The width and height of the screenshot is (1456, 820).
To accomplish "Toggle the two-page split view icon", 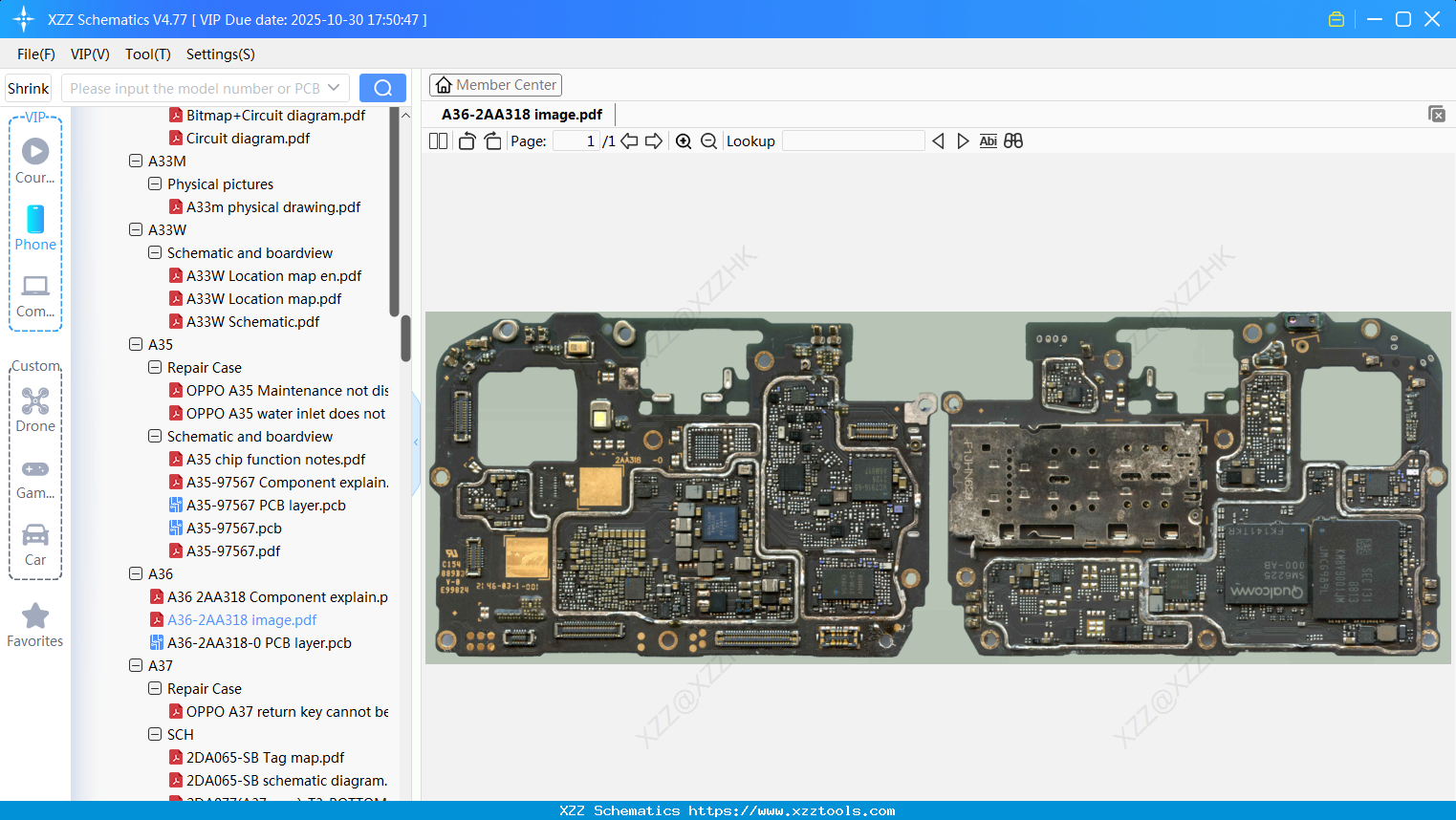I will point(438,141).
